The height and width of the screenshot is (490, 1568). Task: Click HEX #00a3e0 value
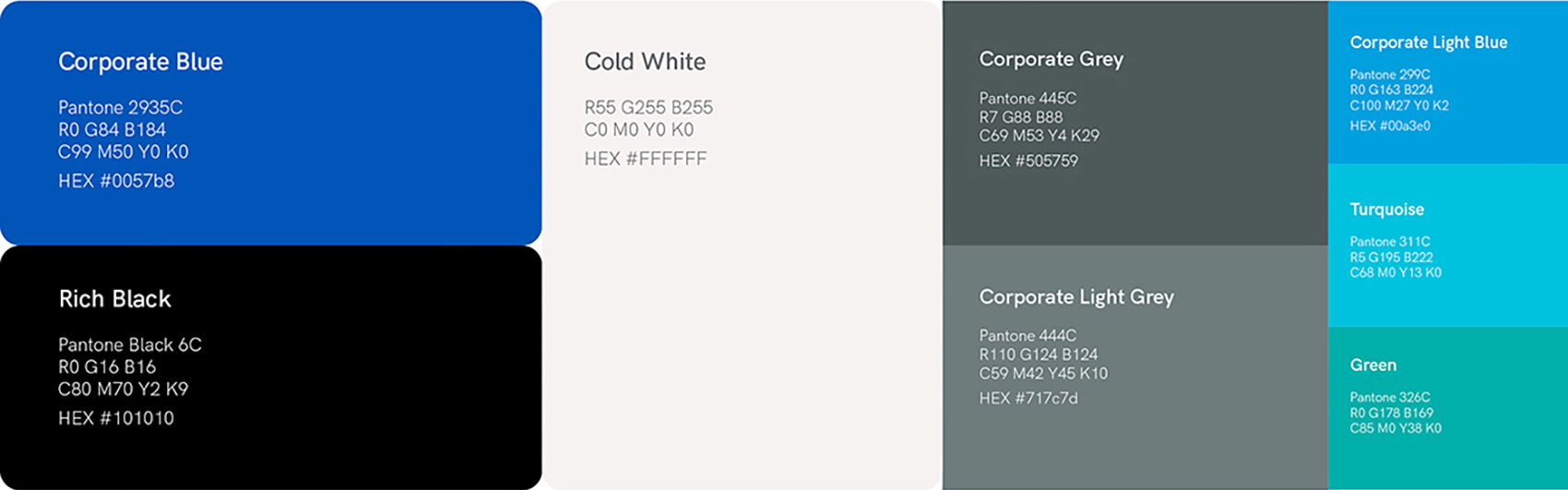1390,125
